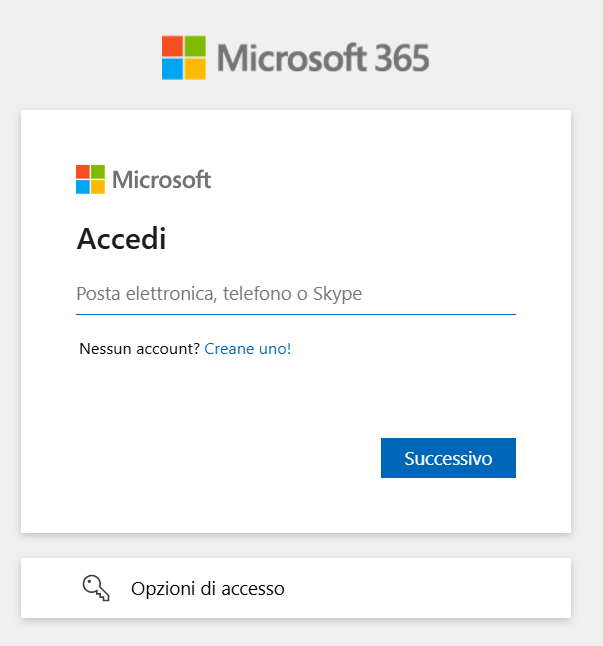Screen dimensions: 603x646
Task: Click the red square of the sign-in card logo
Action: pos(83,172)
